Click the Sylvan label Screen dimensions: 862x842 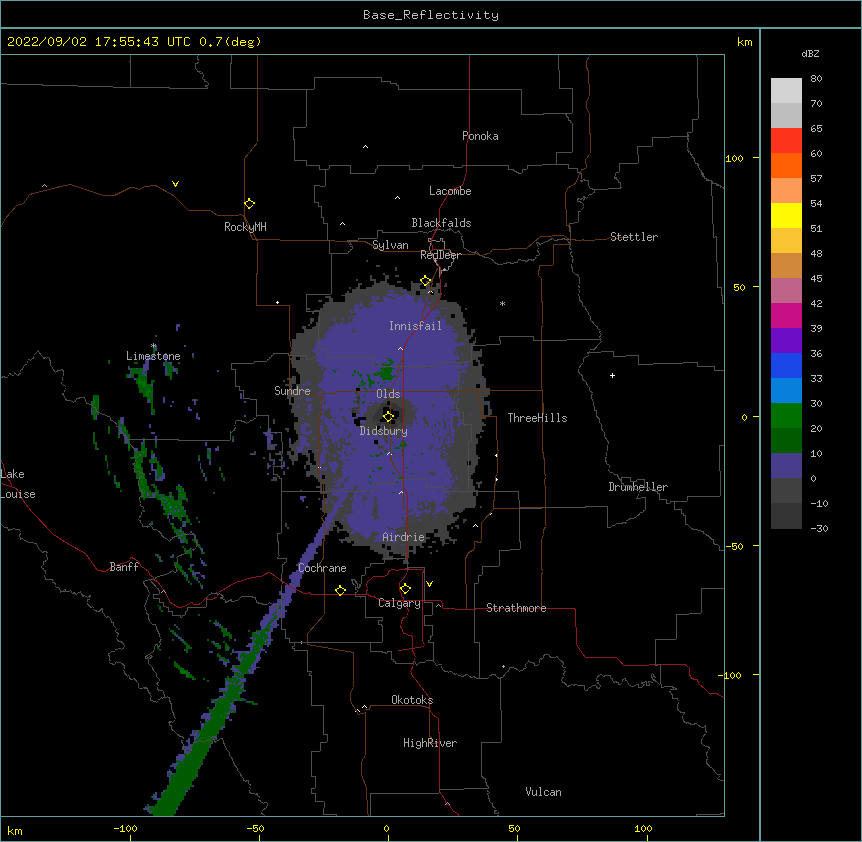point(390,245)
